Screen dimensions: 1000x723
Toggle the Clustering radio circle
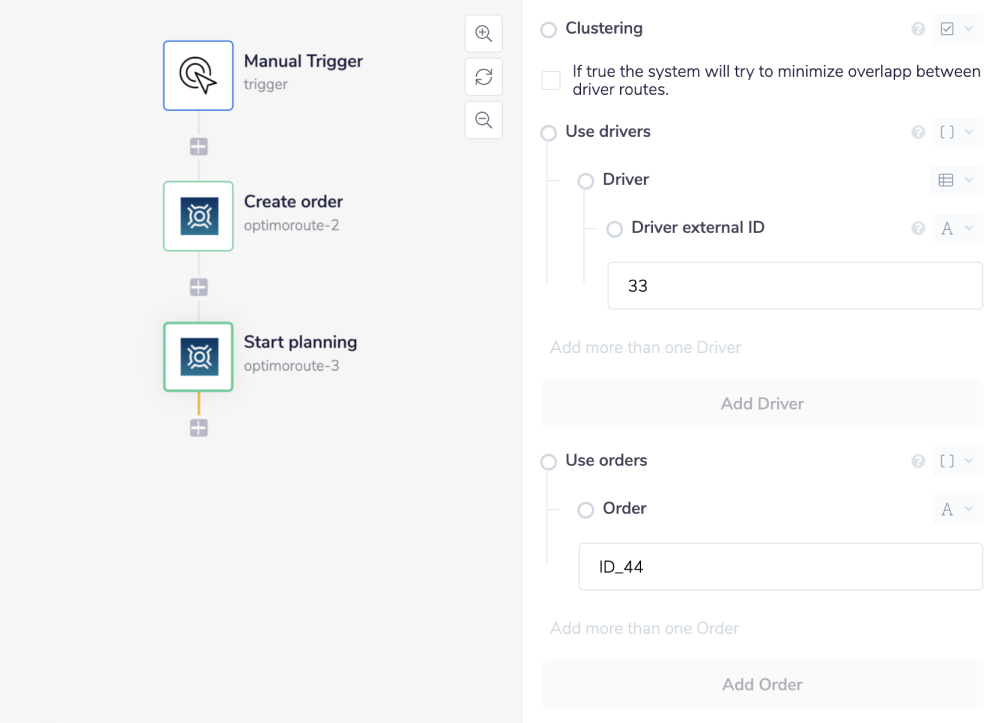548,30
